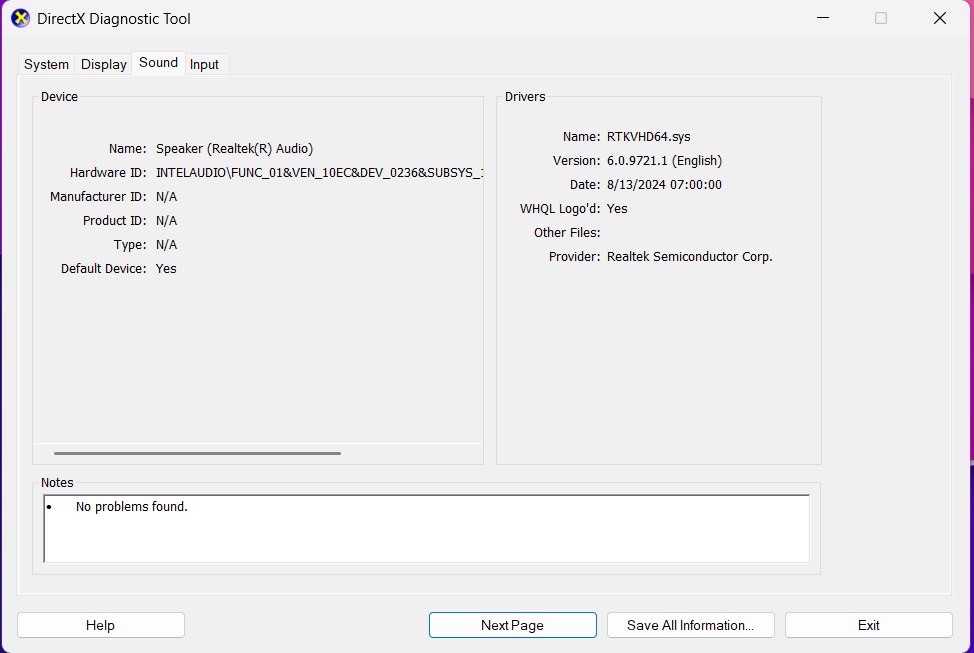Click the Device panel horizontal scrollbar

coord(197,453)
